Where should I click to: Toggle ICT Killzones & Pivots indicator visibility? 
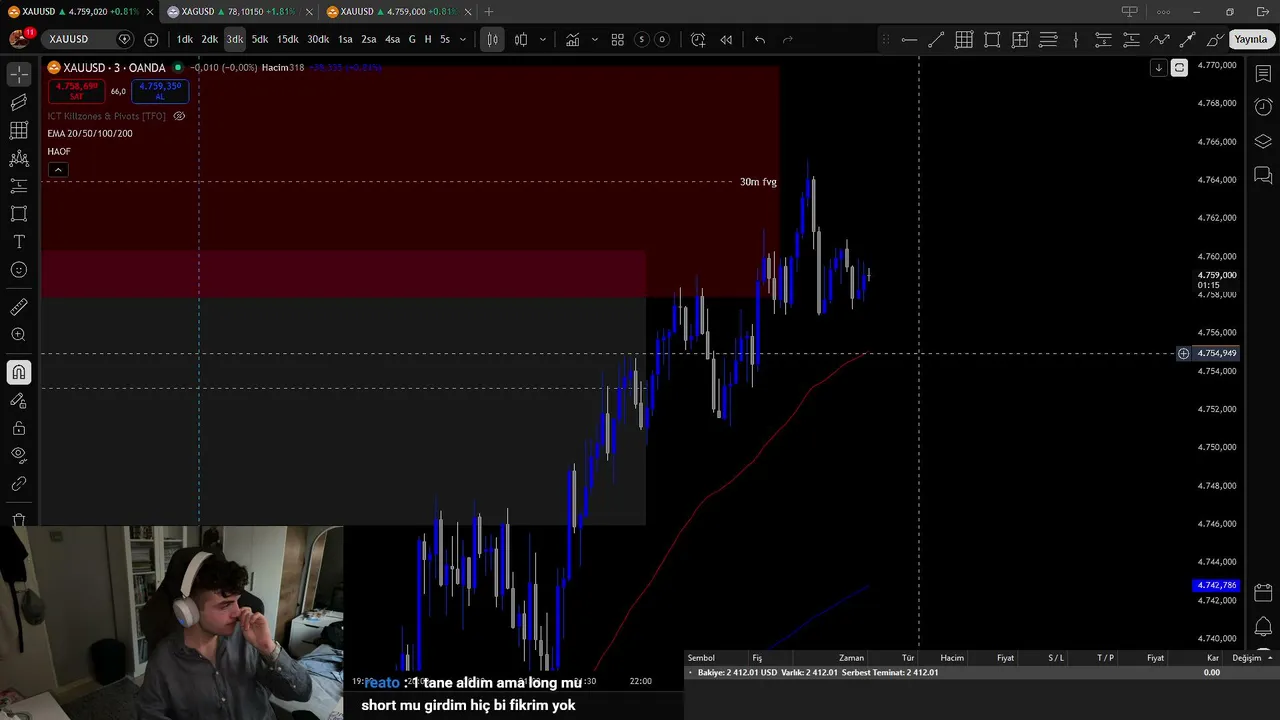179,116
